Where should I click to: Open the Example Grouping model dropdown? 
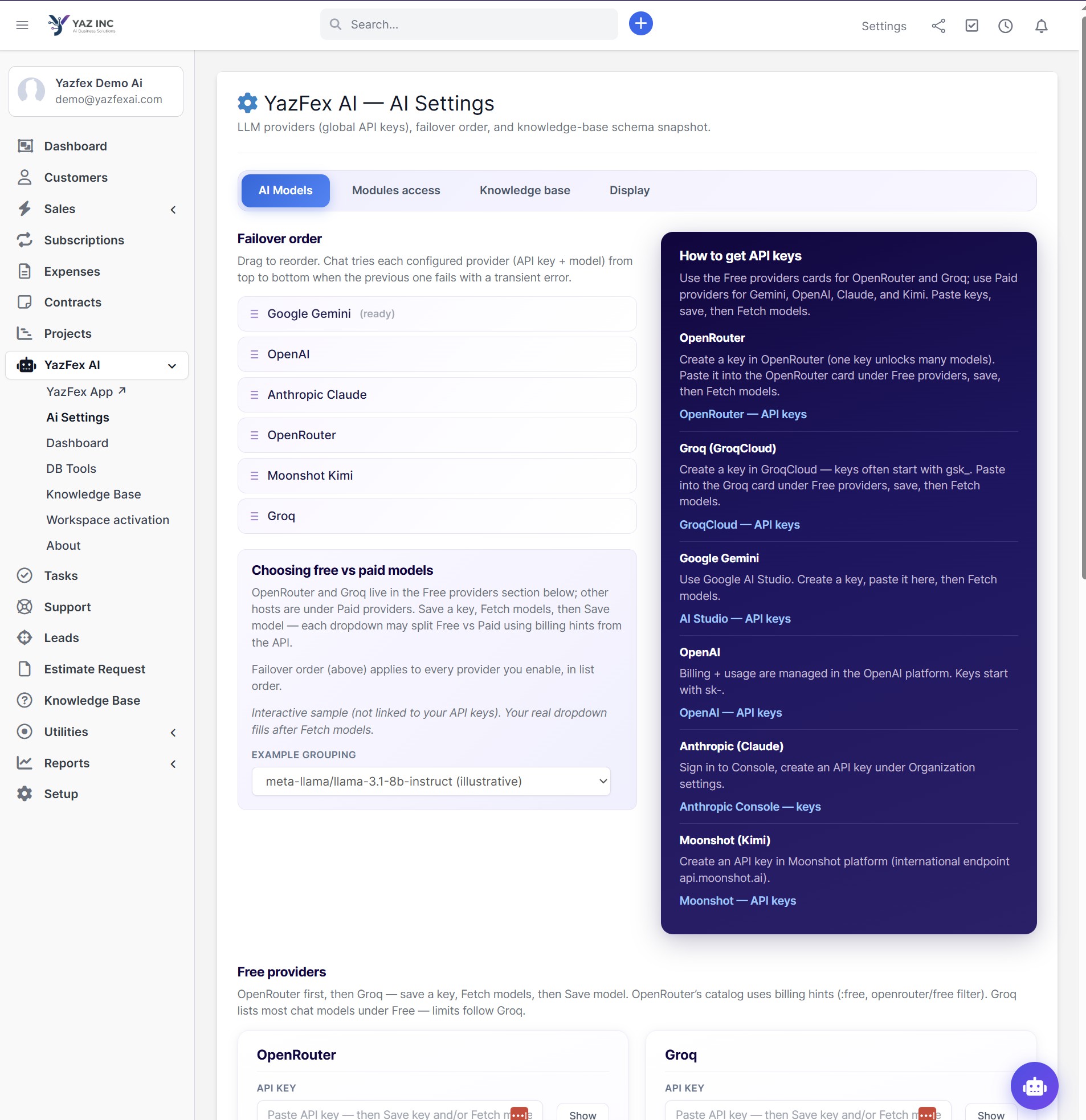(431, 782)
